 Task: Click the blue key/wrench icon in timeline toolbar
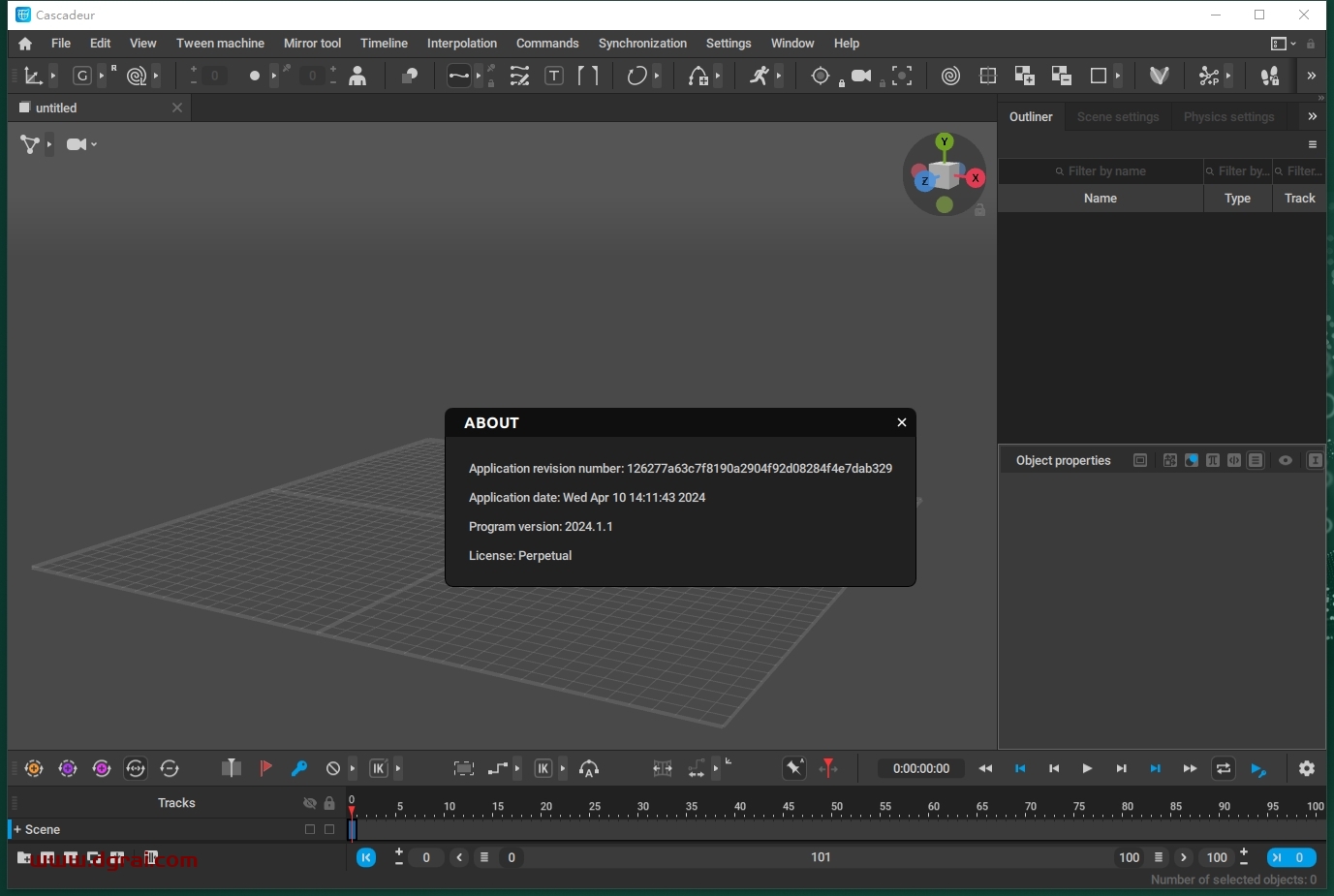(x=299, y=768)
